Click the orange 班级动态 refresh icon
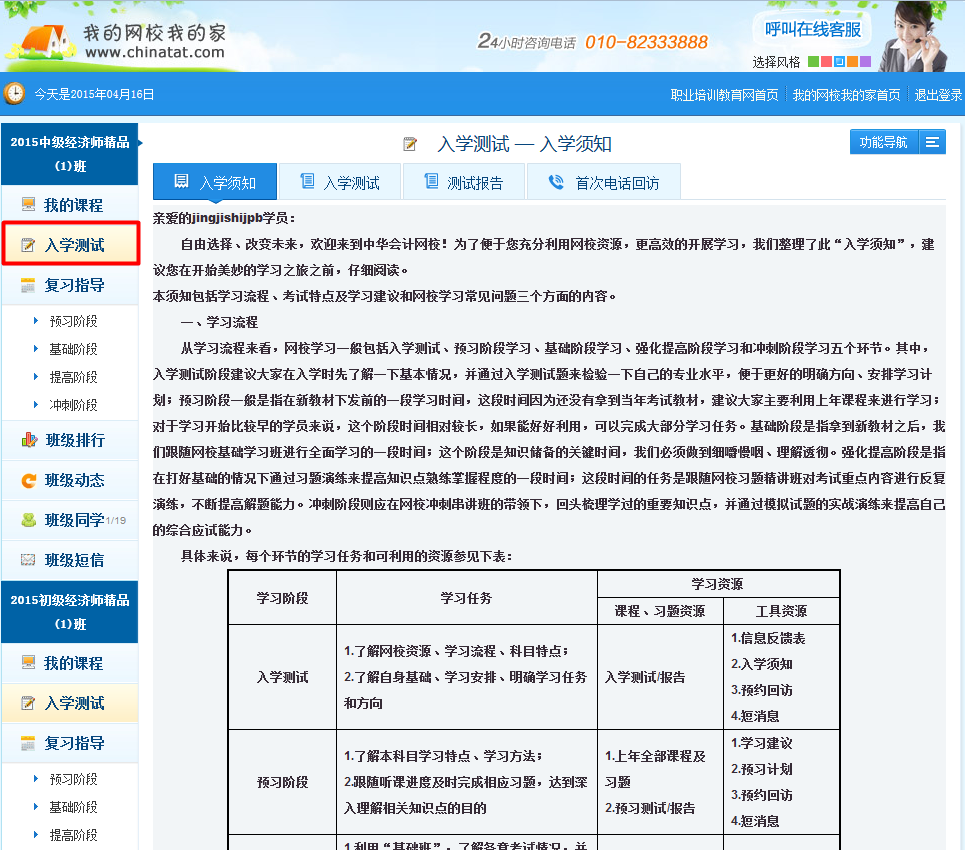Screen dimensions: 965x850 (28, 480)
